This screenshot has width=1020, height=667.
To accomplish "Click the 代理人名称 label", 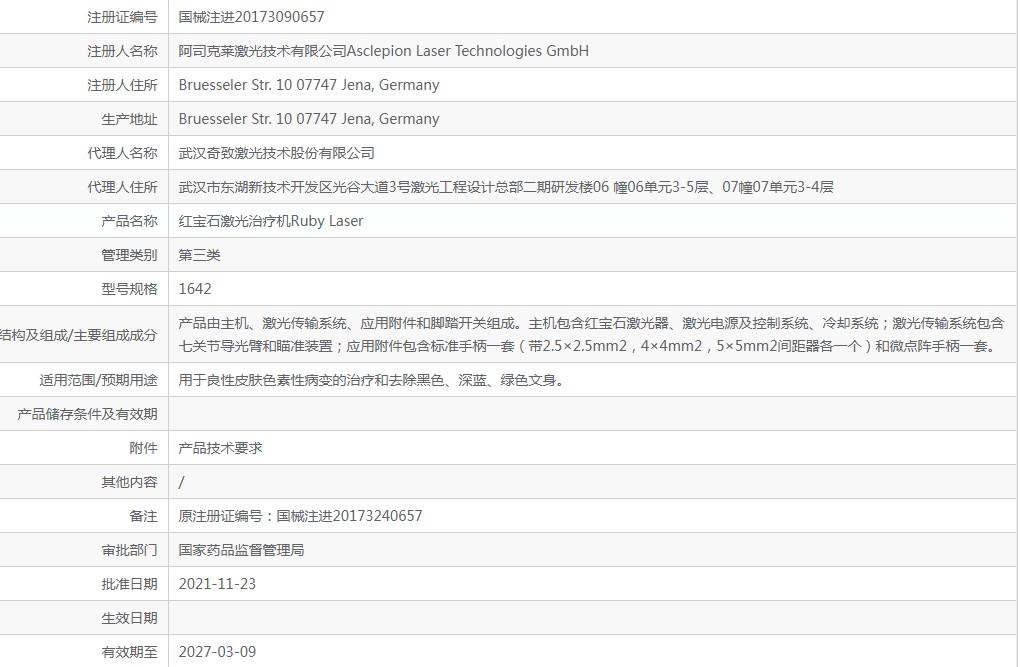I will click(x=122, y=153).
